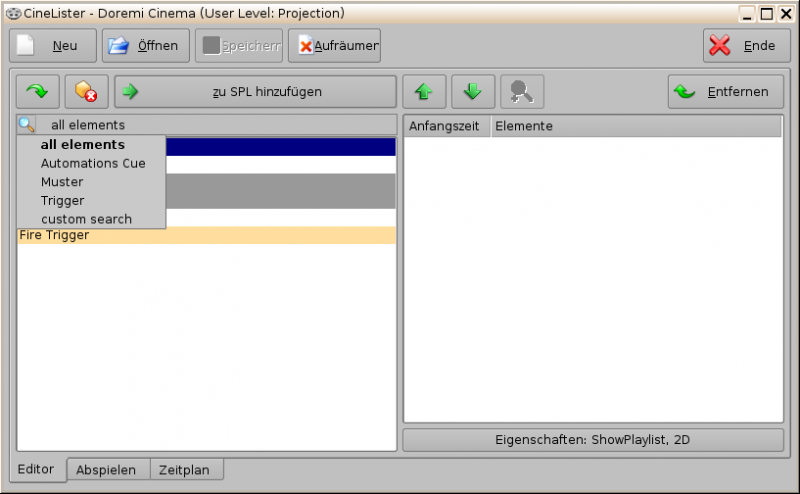This screenshot has height=494, width=800.
Task: Select 'custom search' filter option
Action: [x=86, y=219]
